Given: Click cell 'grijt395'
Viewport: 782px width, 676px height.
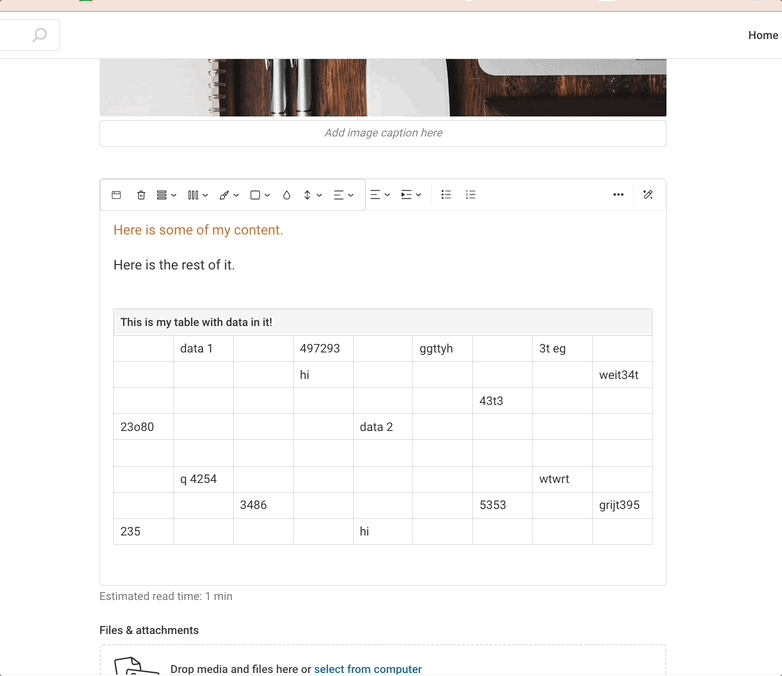Looking at the screenshot, I should click(622, 505).
